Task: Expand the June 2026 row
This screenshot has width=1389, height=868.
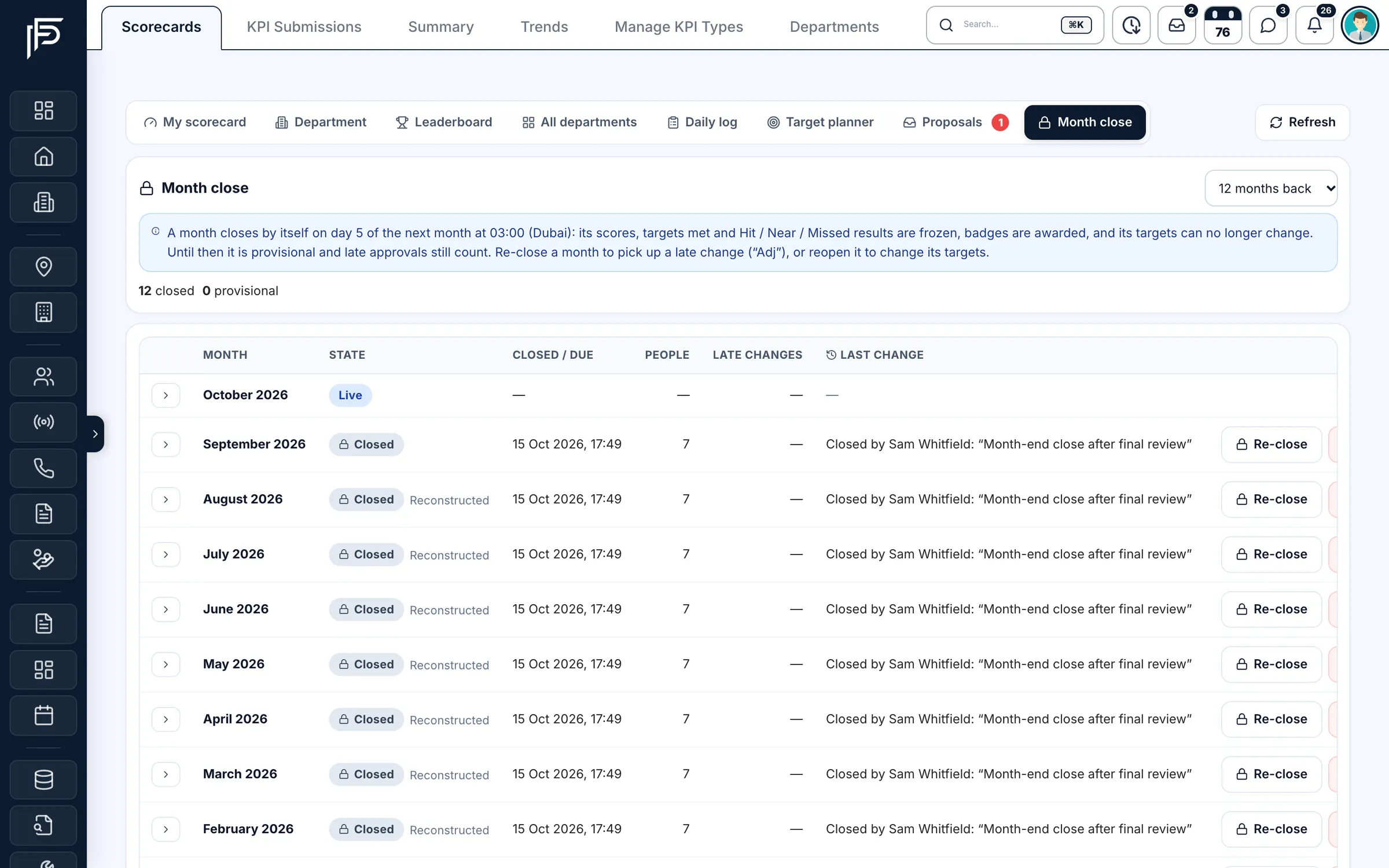Action: click(x=166, y=609)
